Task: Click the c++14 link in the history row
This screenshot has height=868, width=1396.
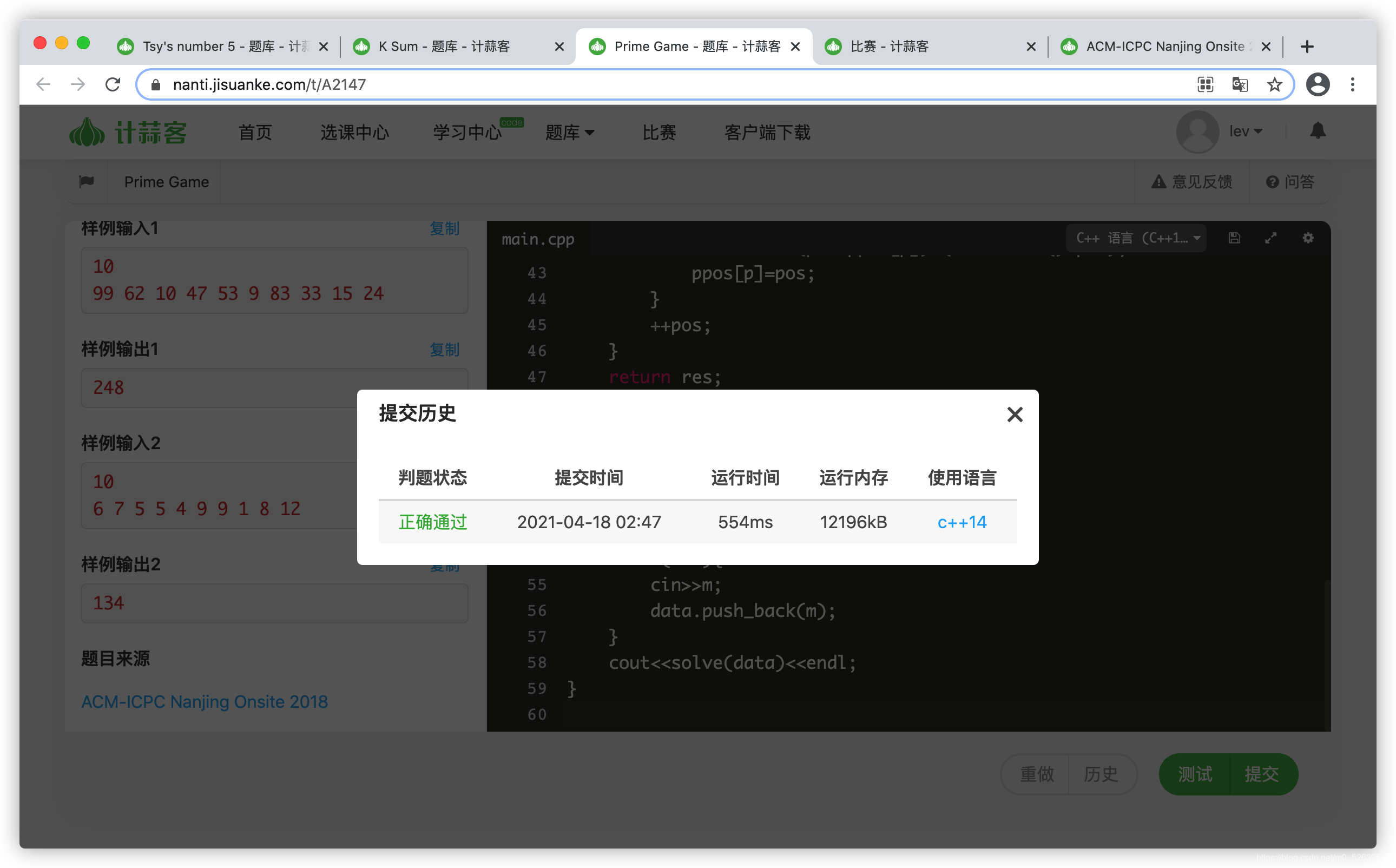Action: 962,522
